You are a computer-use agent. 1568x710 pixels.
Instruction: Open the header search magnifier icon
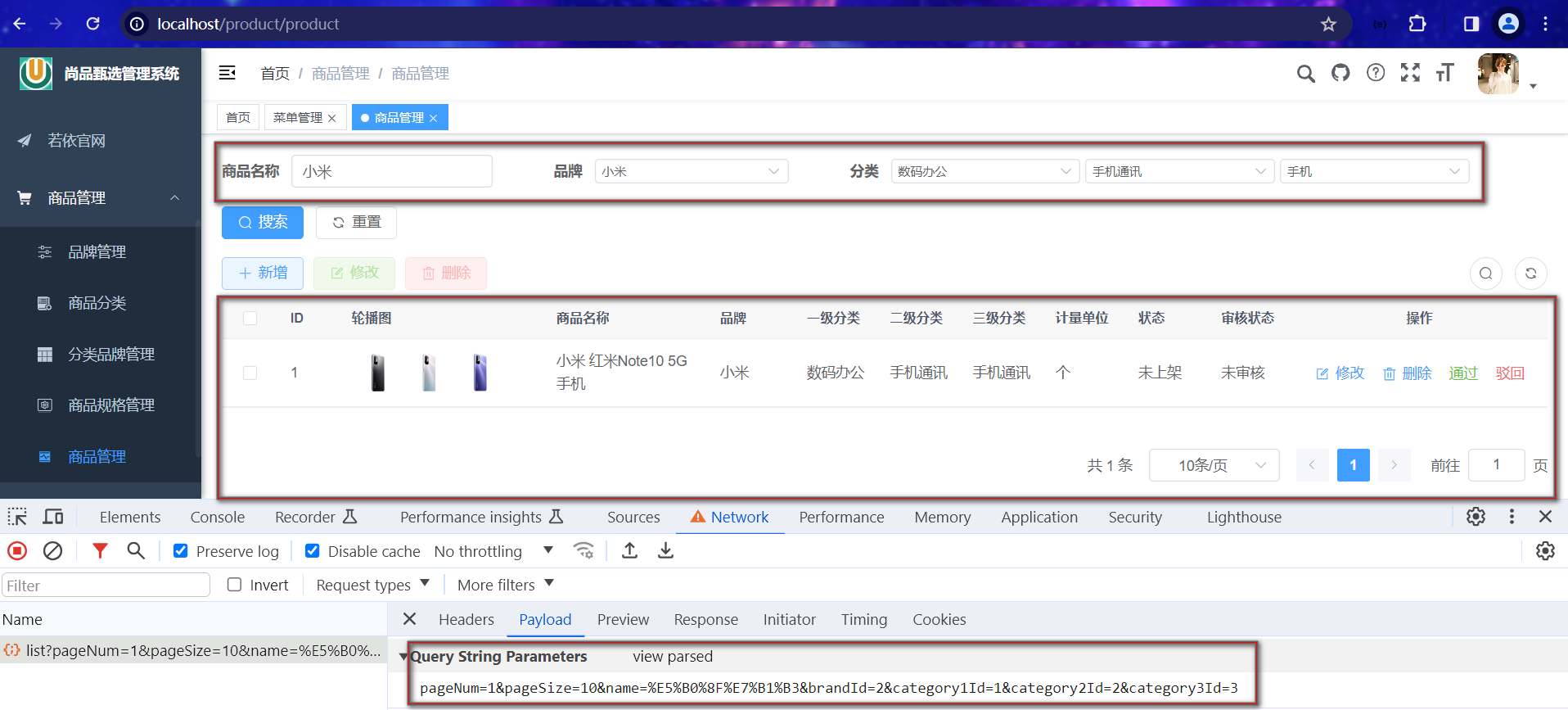coord(1306,74)
